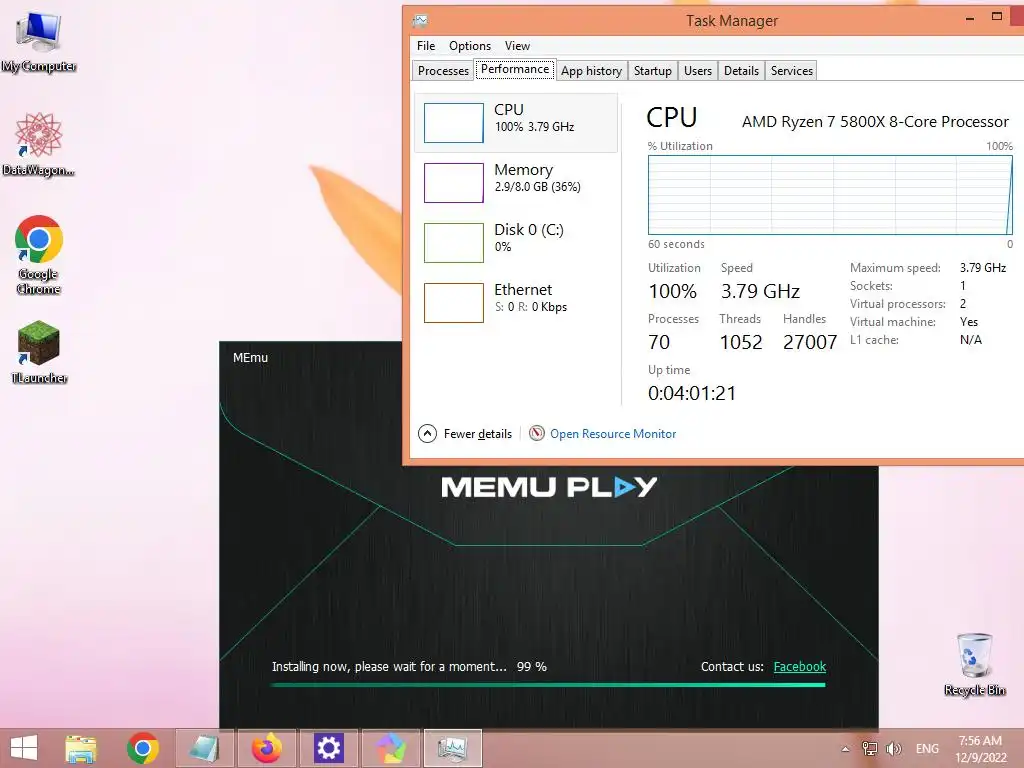
Task: Switch to the Processes tab
Action: (x=443, y=71)
